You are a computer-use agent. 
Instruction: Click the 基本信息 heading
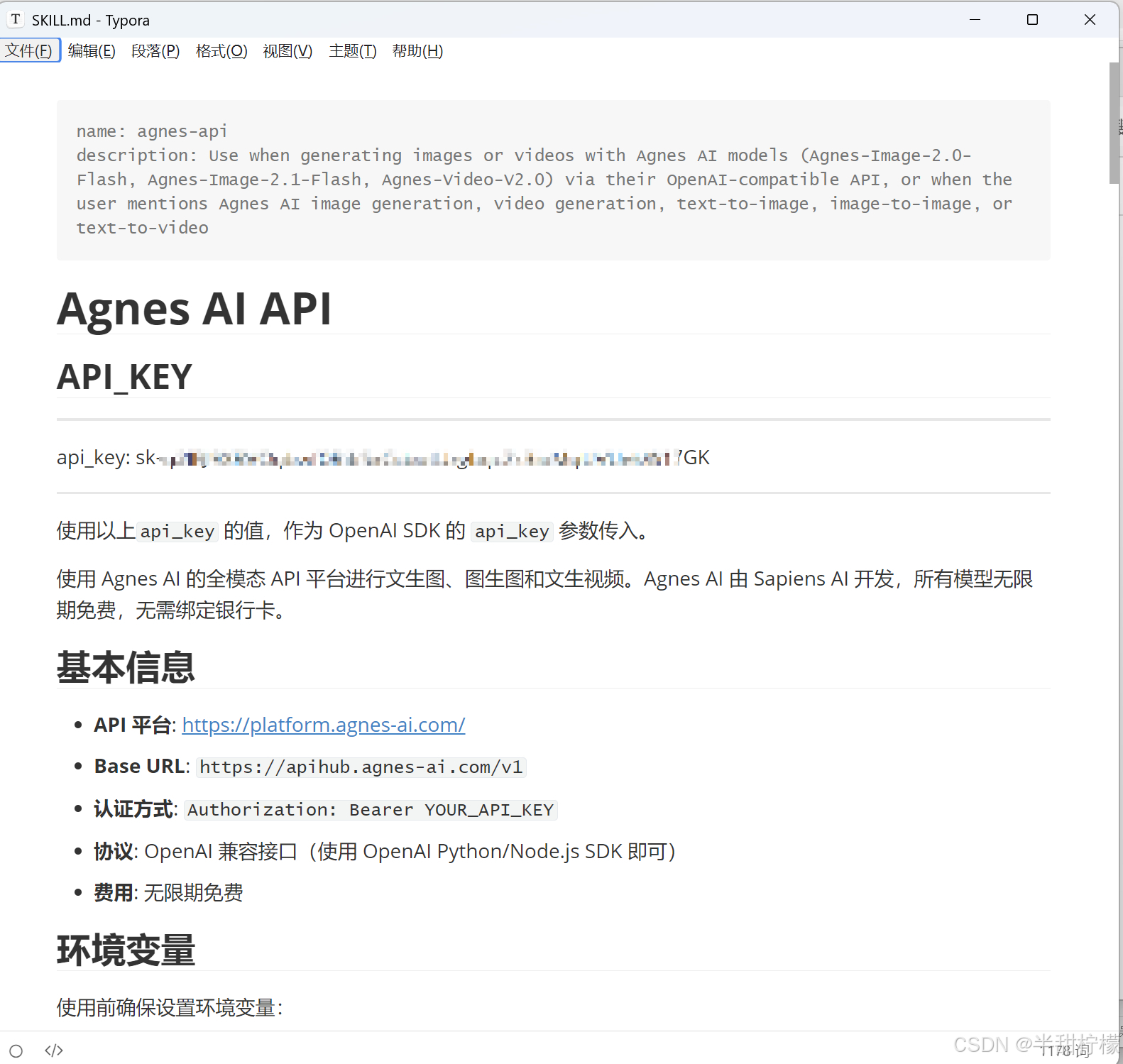126,667
